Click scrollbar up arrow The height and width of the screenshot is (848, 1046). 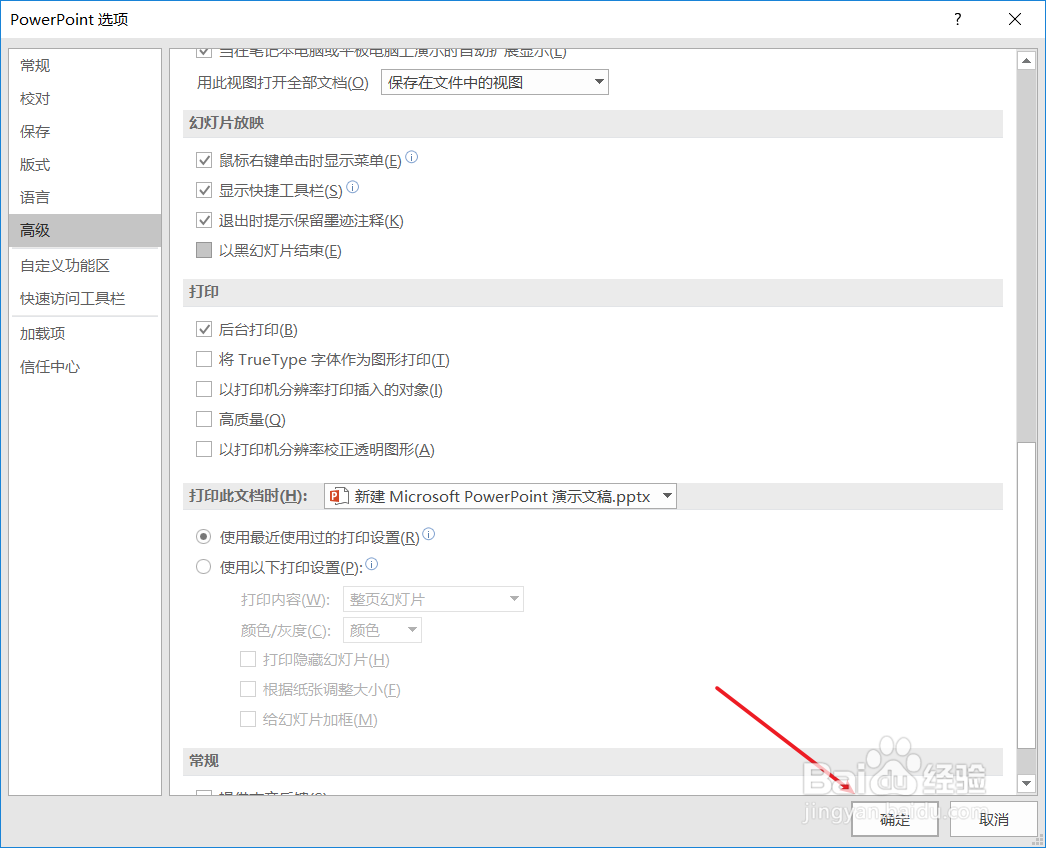[x=1026, y=61]
